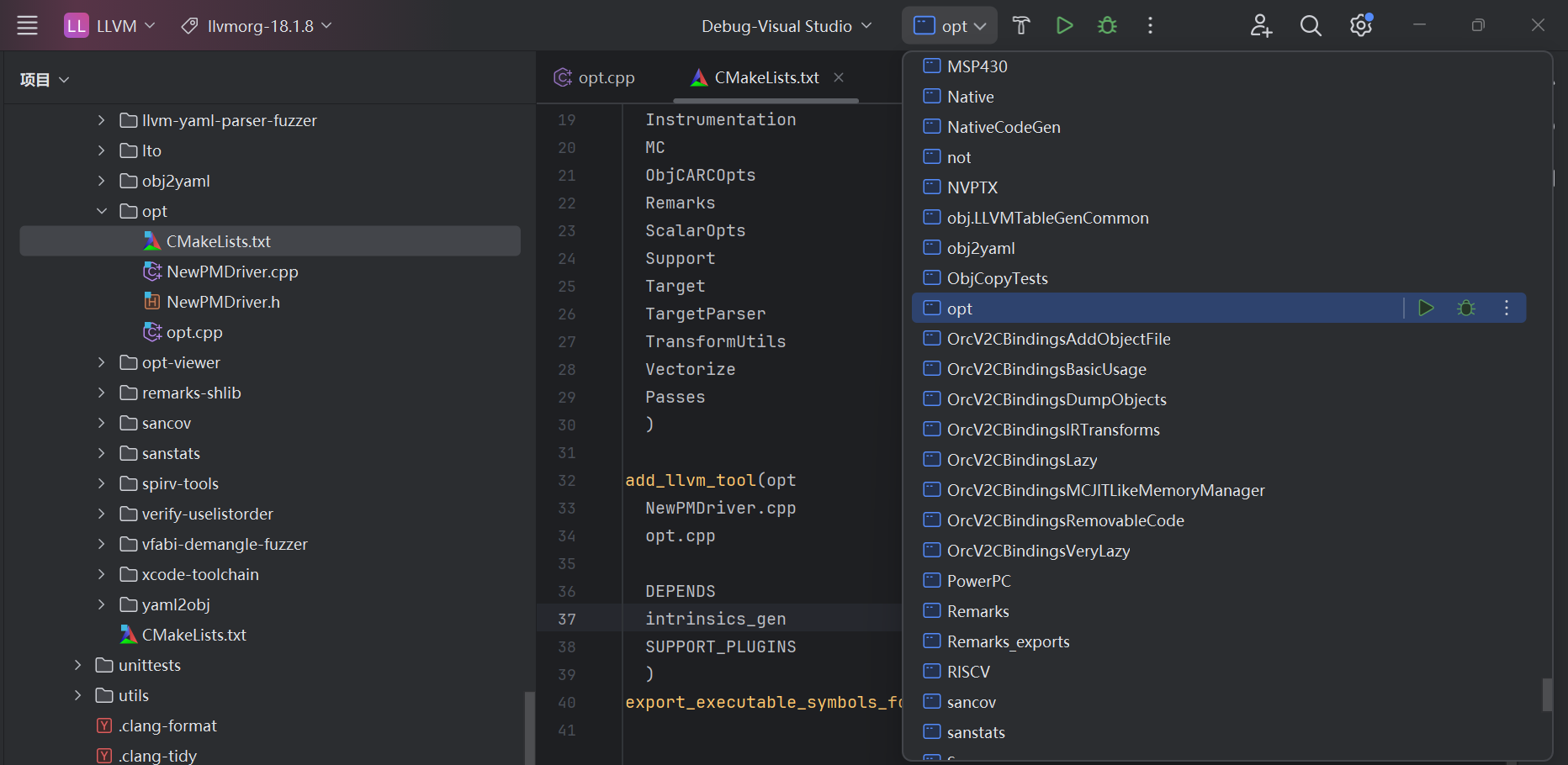The width and height of the screenshot is (1568, 765).
Task: Switch to the opt.cpp editor tab
Action: click(594, 77)
